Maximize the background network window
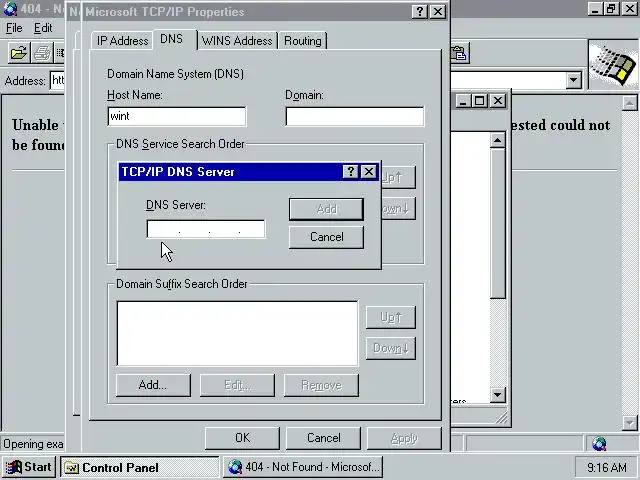 tap(480, 100)
